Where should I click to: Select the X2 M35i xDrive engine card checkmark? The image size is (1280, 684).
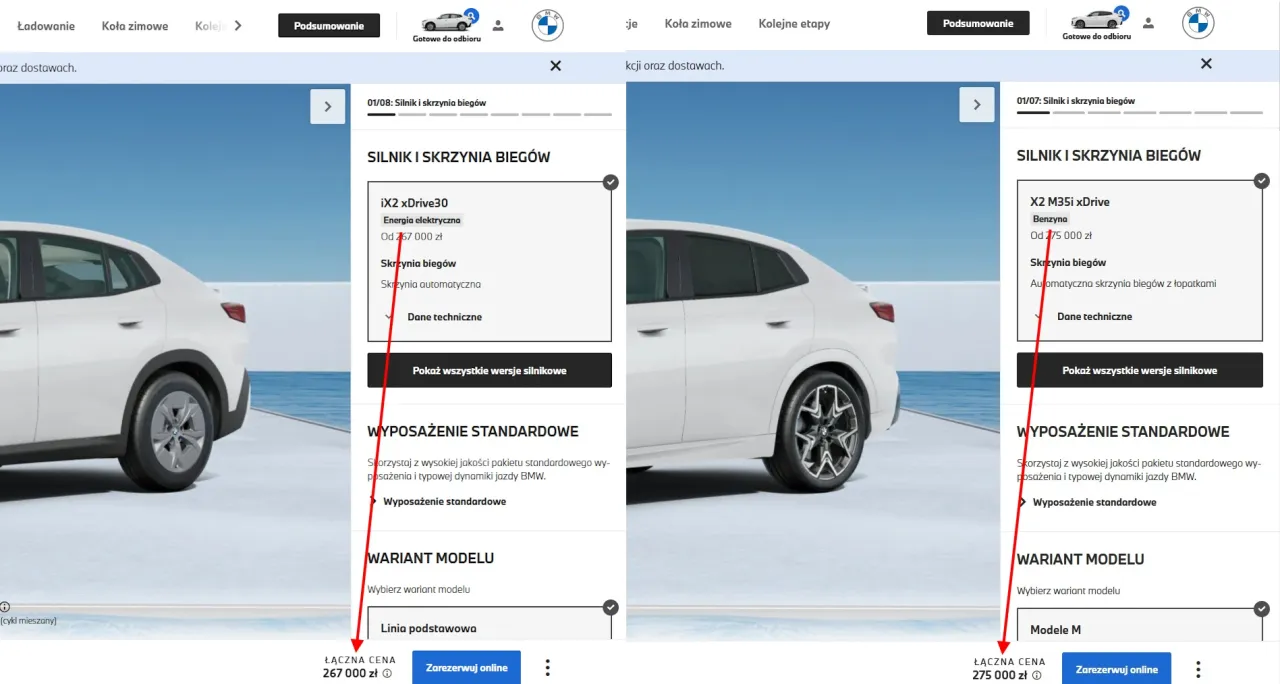click(x=1260, y=181)
